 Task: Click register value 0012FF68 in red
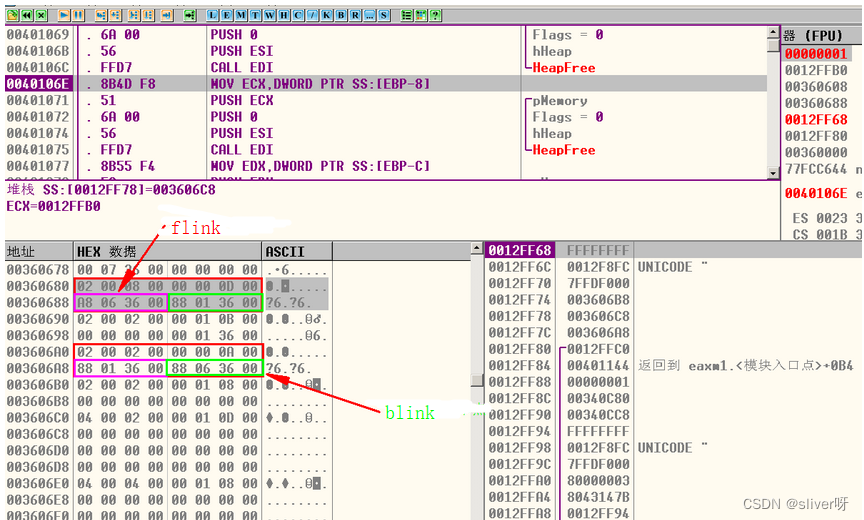[816, 120]
